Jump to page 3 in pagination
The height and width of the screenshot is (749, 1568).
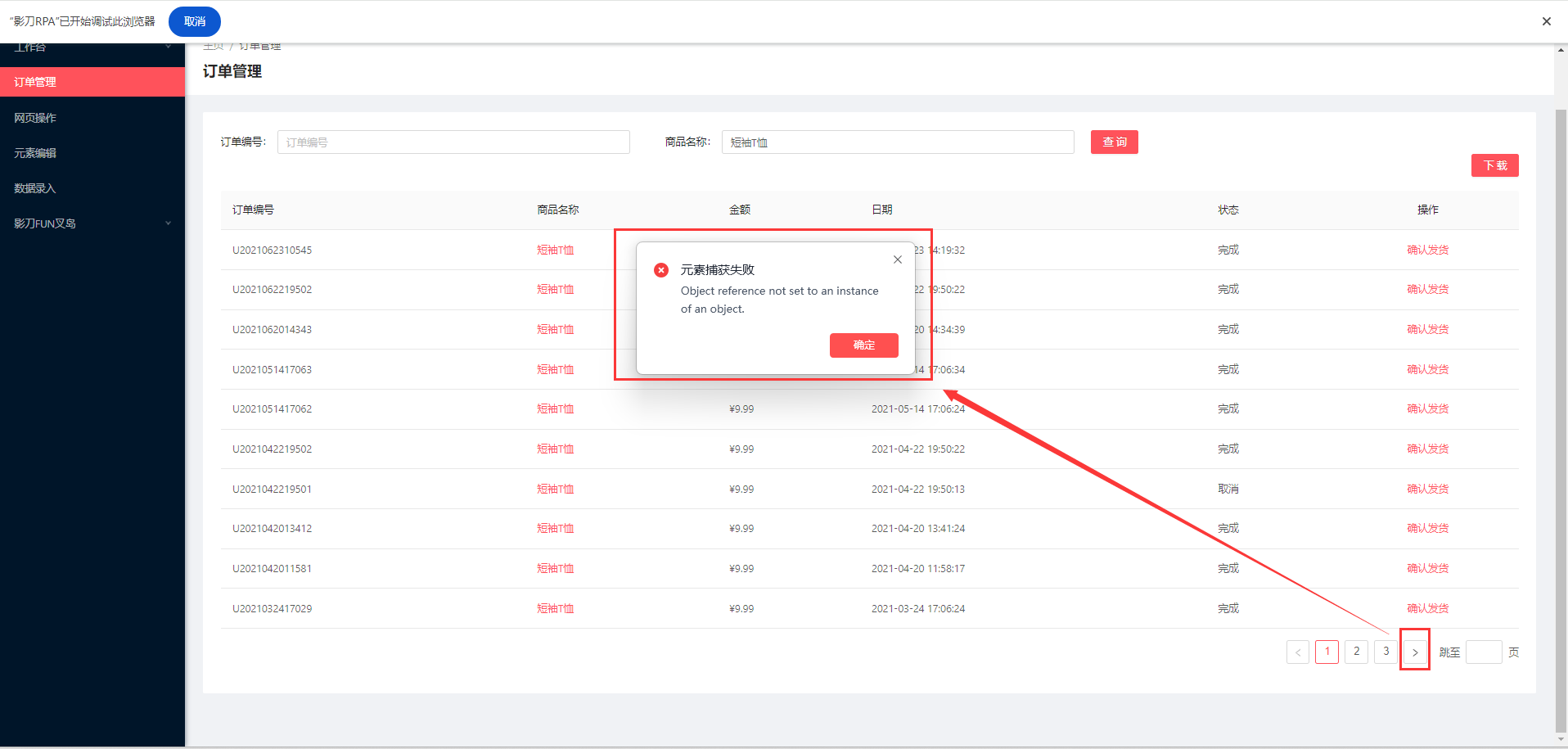pyautogui.click(x=1386, y=652)
